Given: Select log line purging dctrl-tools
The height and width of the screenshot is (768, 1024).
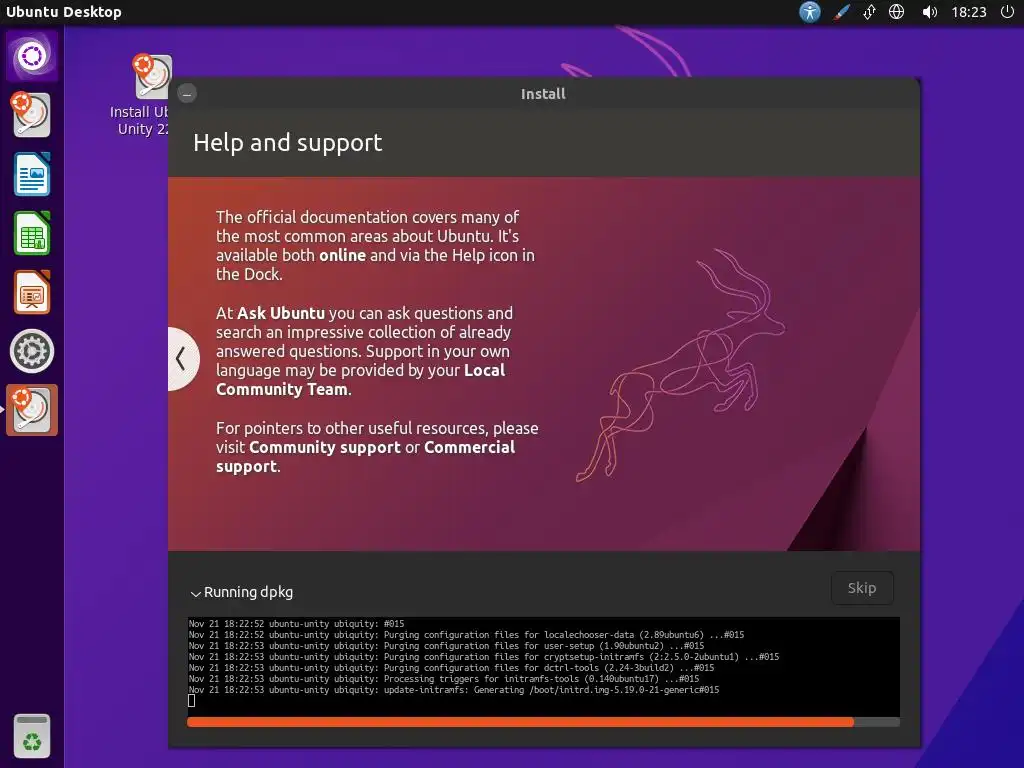Looking at the screenshot, I should point(451,668).
